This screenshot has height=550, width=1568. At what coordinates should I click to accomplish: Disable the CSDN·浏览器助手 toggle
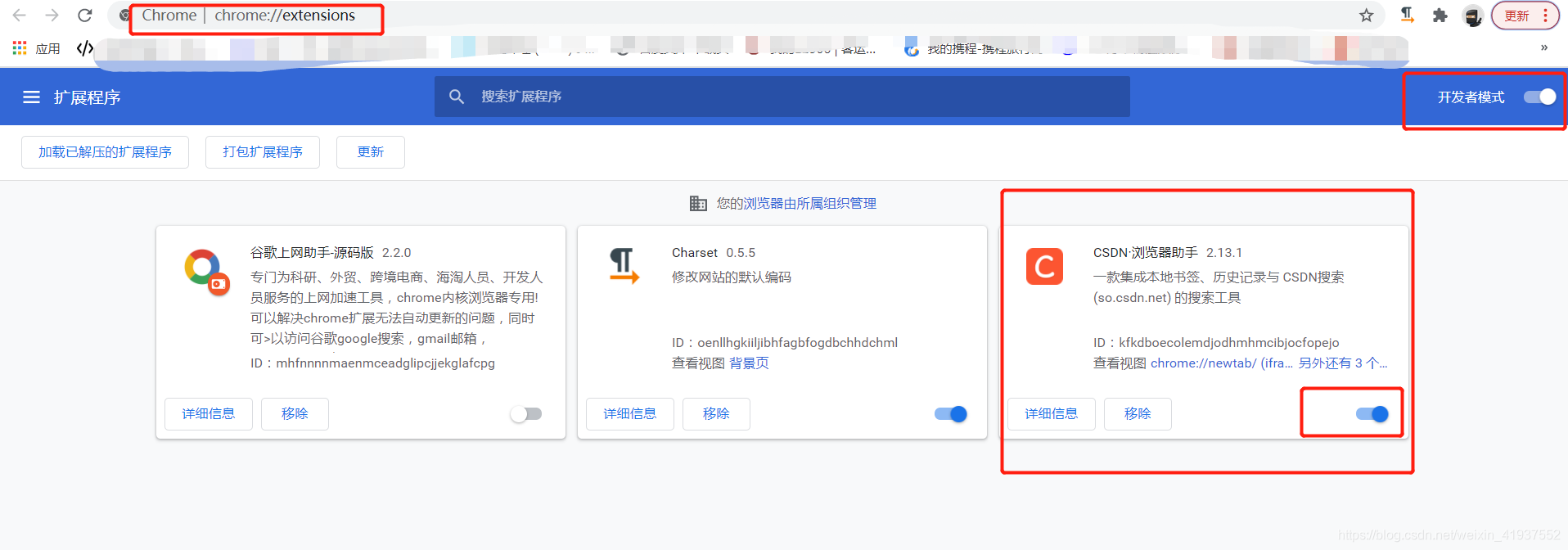click(x=1372, y=414)
